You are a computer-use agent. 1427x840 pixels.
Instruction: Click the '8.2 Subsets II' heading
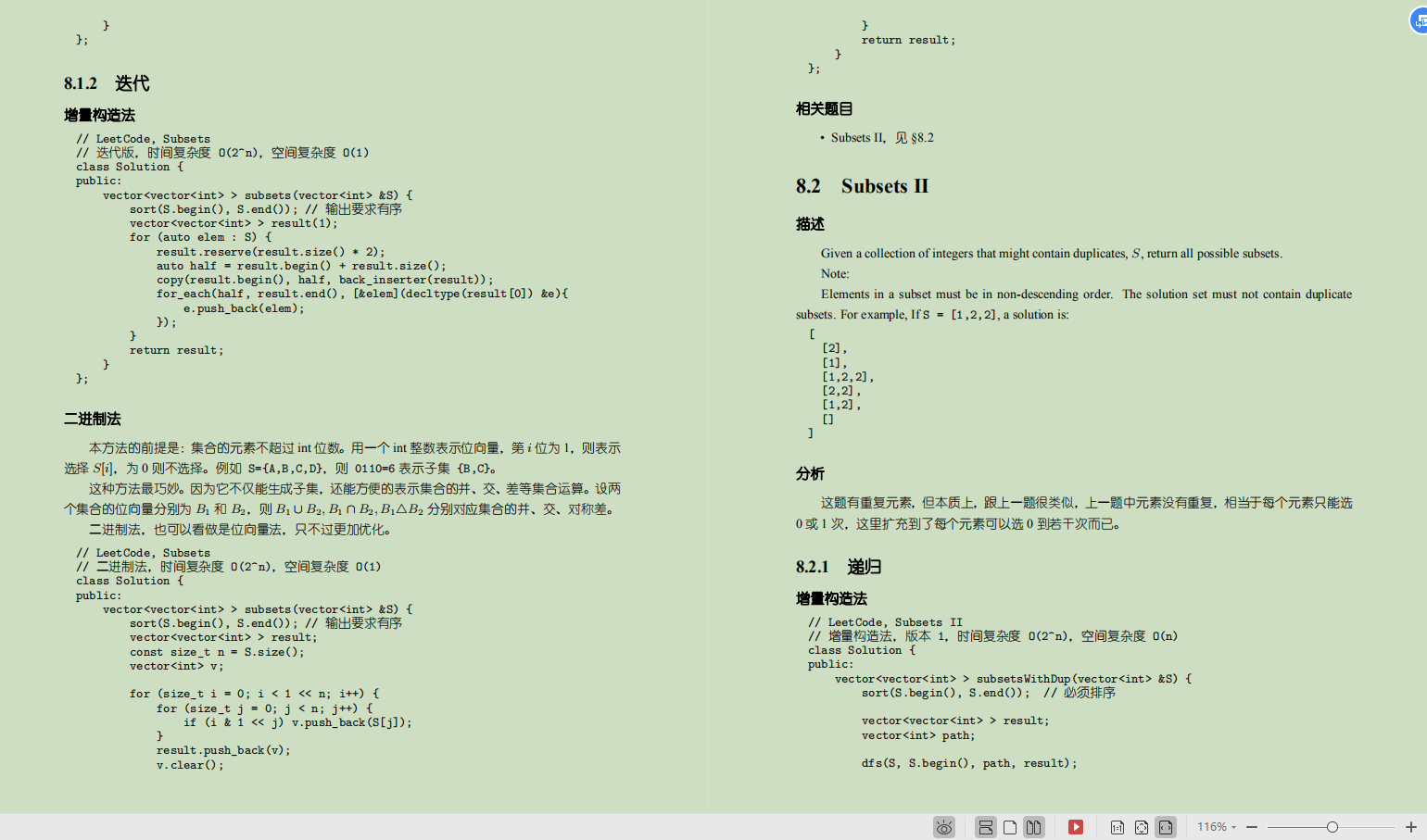click(862, 186)
